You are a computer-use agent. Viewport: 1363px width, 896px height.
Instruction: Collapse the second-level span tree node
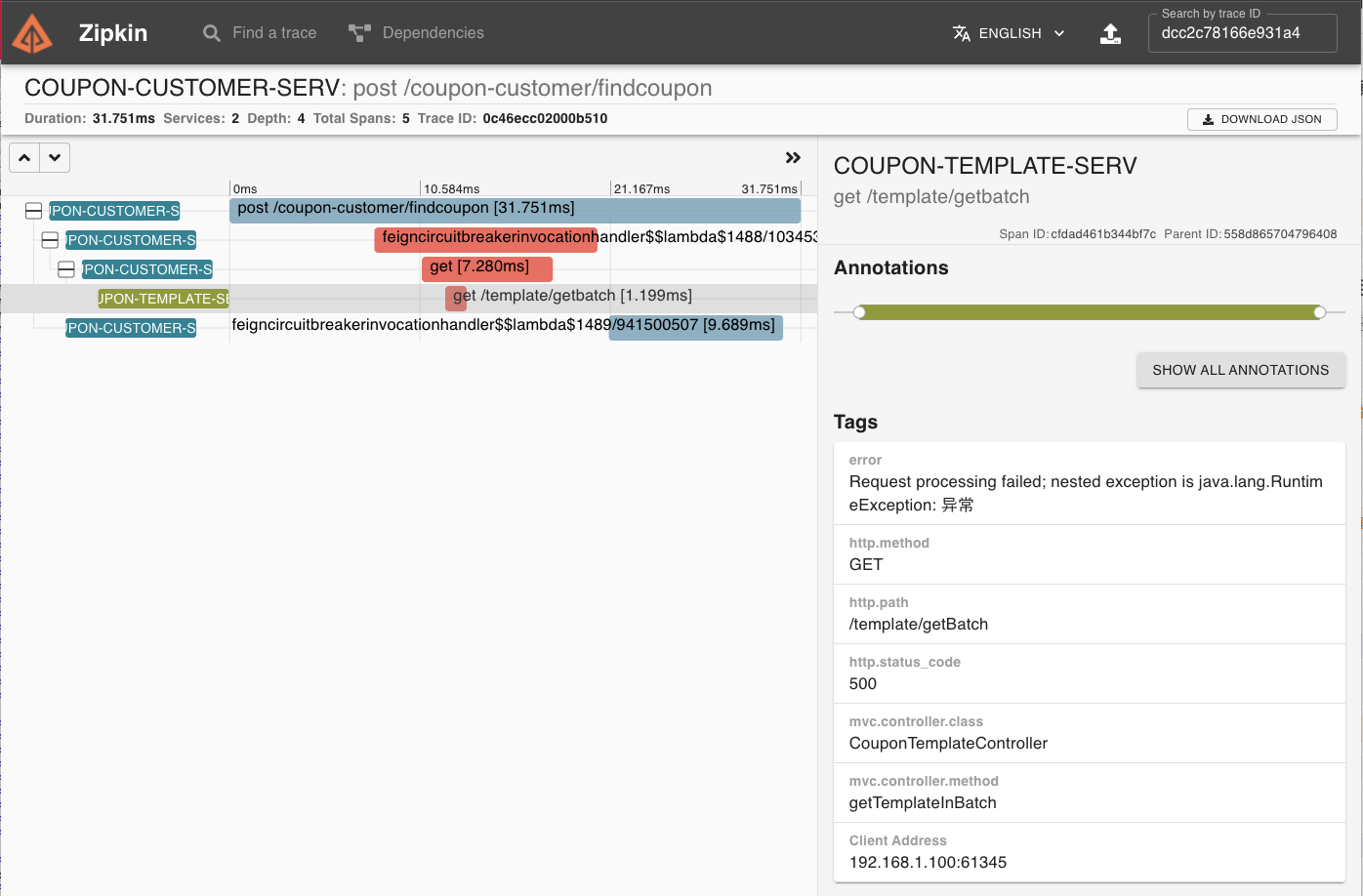(x=50, y=240)
